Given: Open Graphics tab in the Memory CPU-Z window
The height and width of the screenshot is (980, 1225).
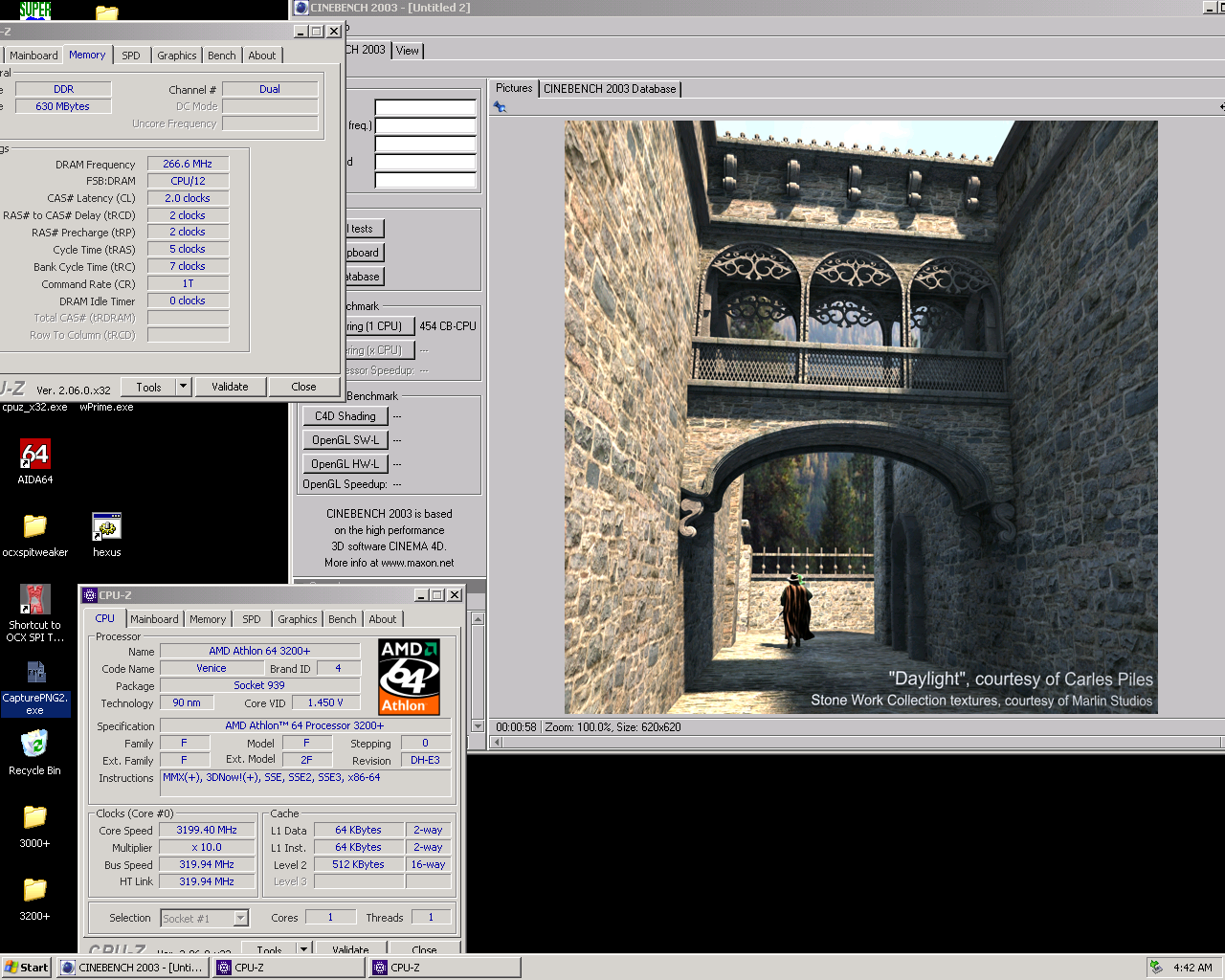Looking at the screenshot, I should pos(177,56).
